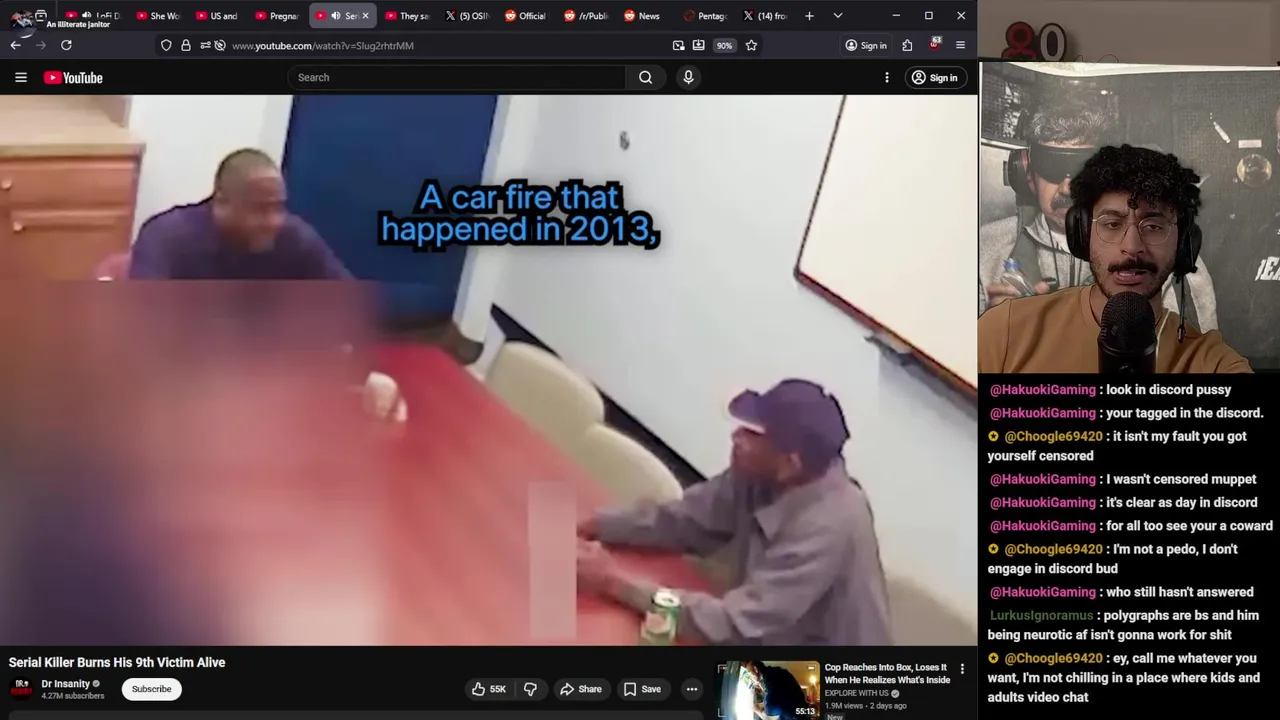Open a new browser tab with plus

click(x=809, y=16)
